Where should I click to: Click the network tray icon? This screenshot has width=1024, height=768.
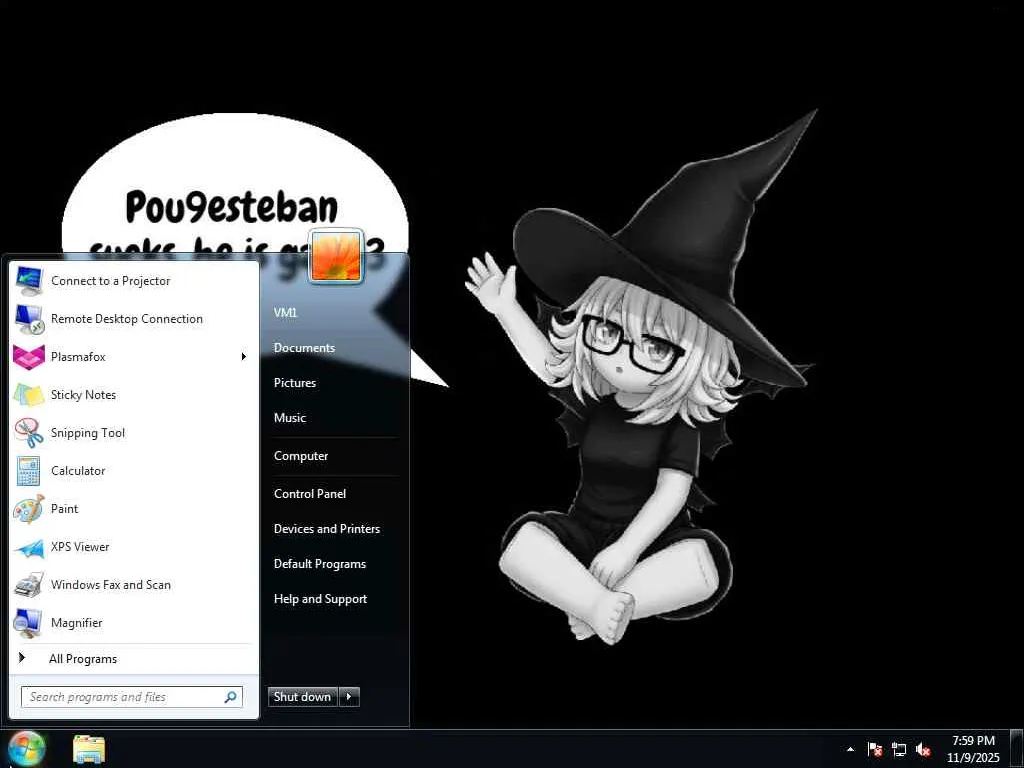pyautogui.click(x=899, y=750)
